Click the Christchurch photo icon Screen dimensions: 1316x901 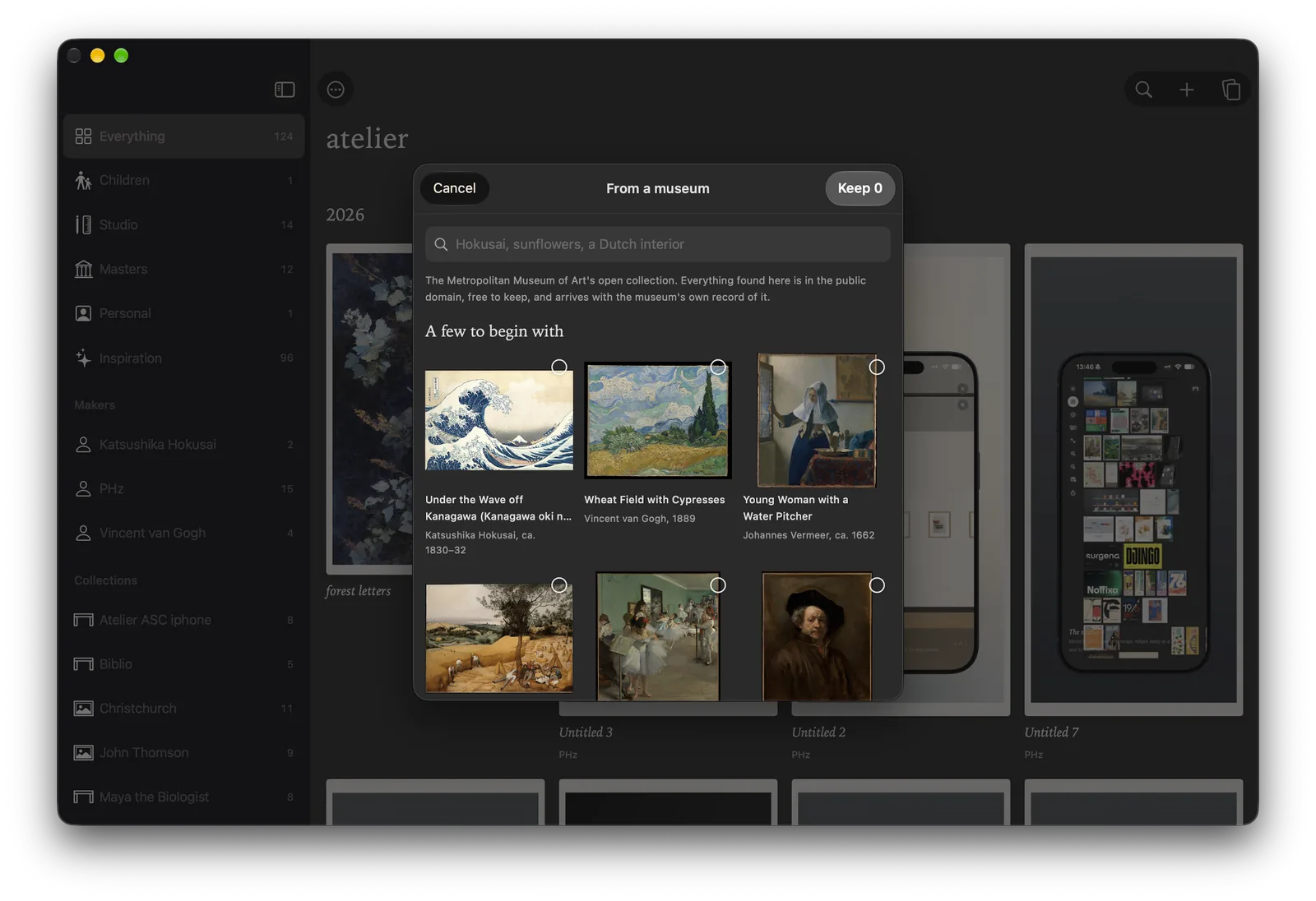(x=83, y=709)
